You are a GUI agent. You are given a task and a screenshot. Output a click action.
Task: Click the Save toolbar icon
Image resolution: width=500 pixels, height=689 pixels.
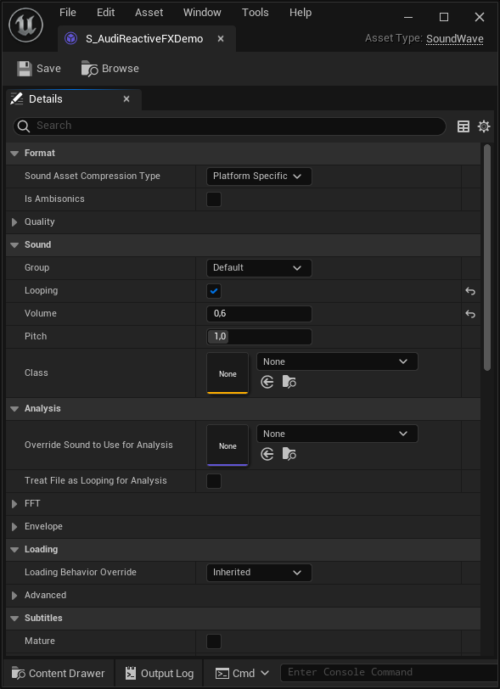(x=24, y=69)
